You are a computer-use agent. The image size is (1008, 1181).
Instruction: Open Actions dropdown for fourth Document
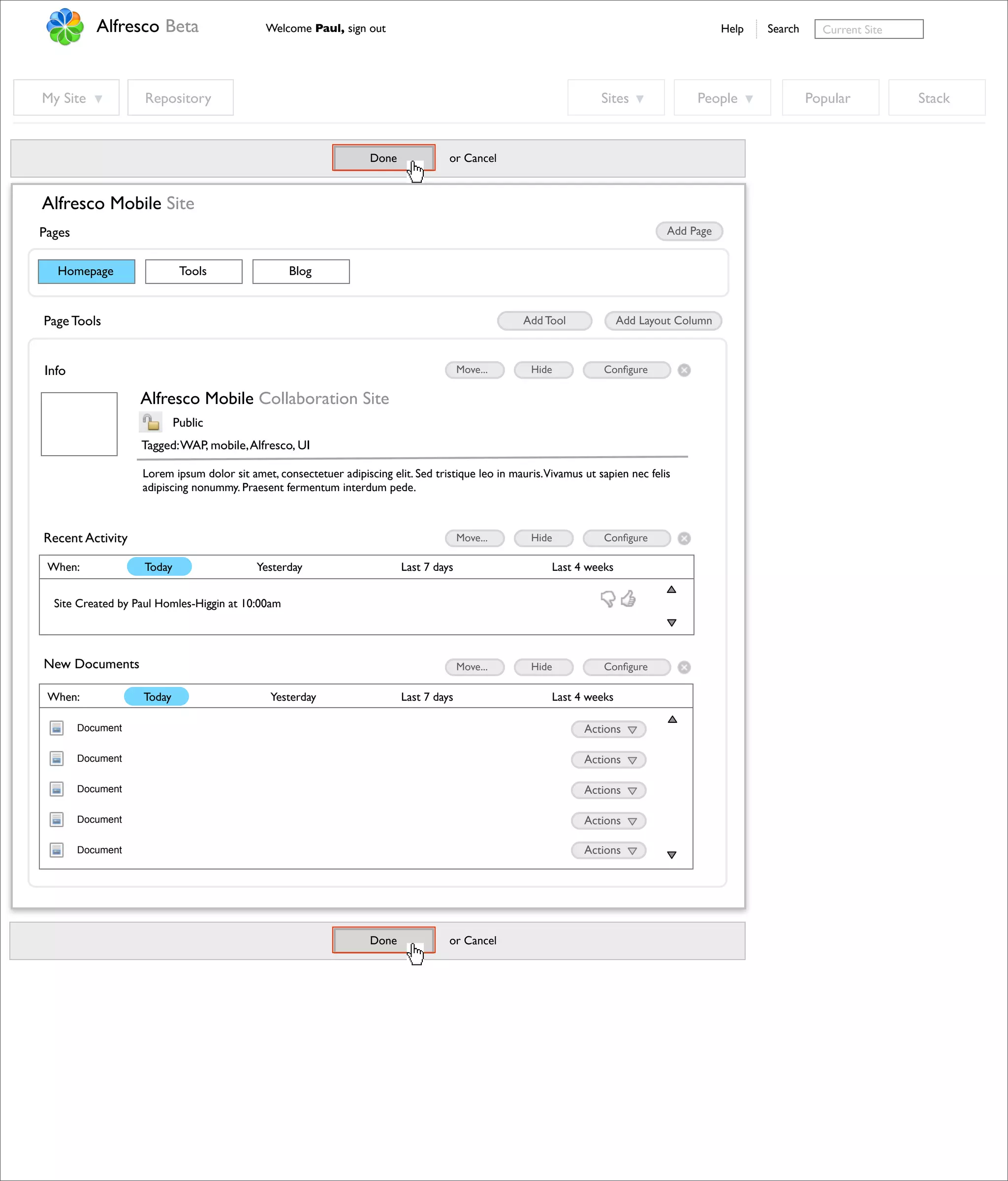pyautogui.click(x=609, y=821)
